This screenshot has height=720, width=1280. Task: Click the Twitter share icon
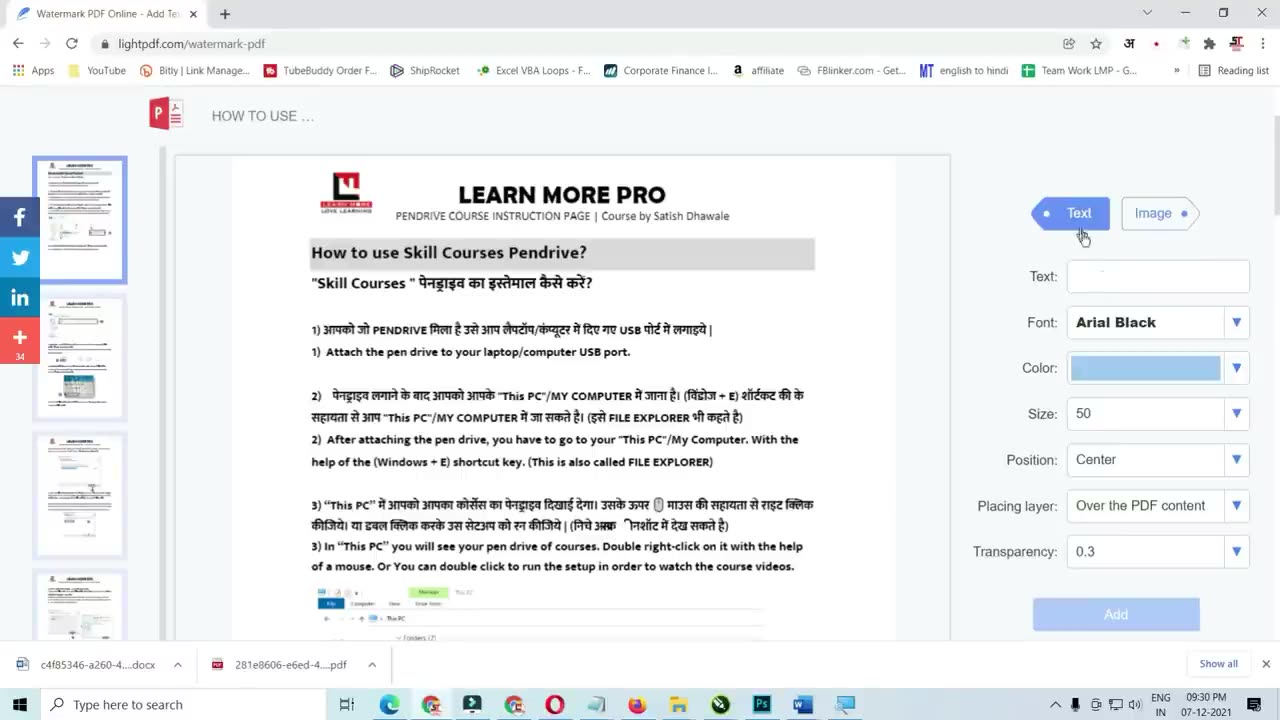pos(20,257)
